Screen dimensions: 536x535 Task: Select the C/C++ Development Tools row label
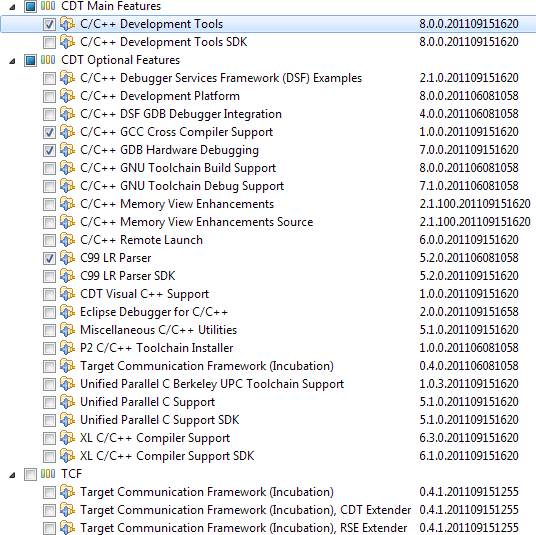151,24
